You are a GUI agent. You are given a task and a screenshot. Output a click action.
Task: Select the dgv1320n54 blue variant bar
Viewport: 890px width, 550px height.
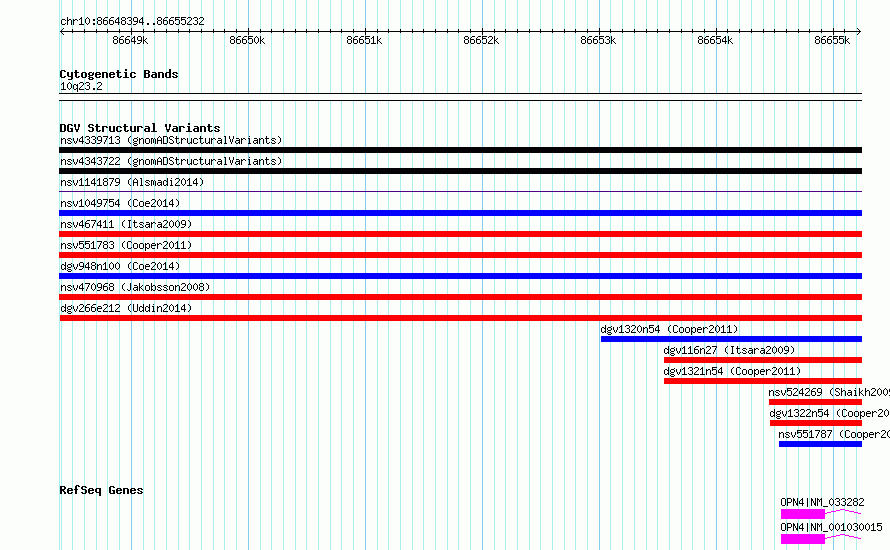[x=731, y=339]
